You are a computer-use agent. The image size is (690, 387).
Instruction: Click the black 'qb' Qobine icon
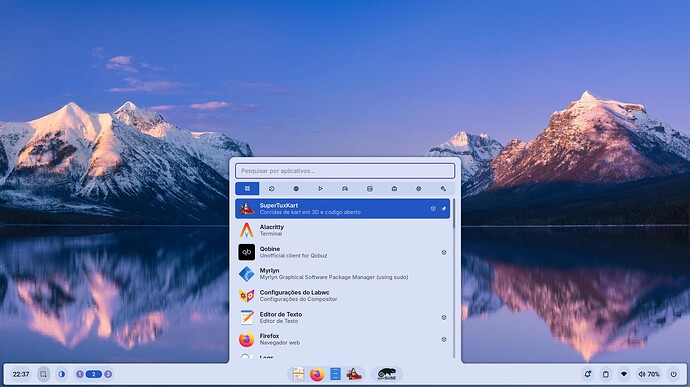246,252
